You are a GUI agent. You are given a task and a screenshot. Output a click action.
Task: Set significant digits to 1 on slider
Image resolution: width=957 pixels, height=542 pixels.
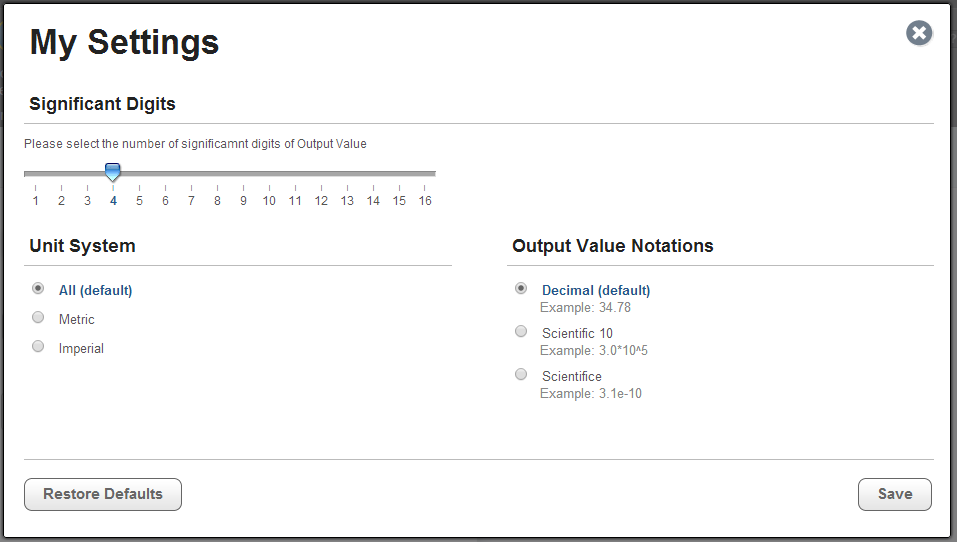(35, 174)
